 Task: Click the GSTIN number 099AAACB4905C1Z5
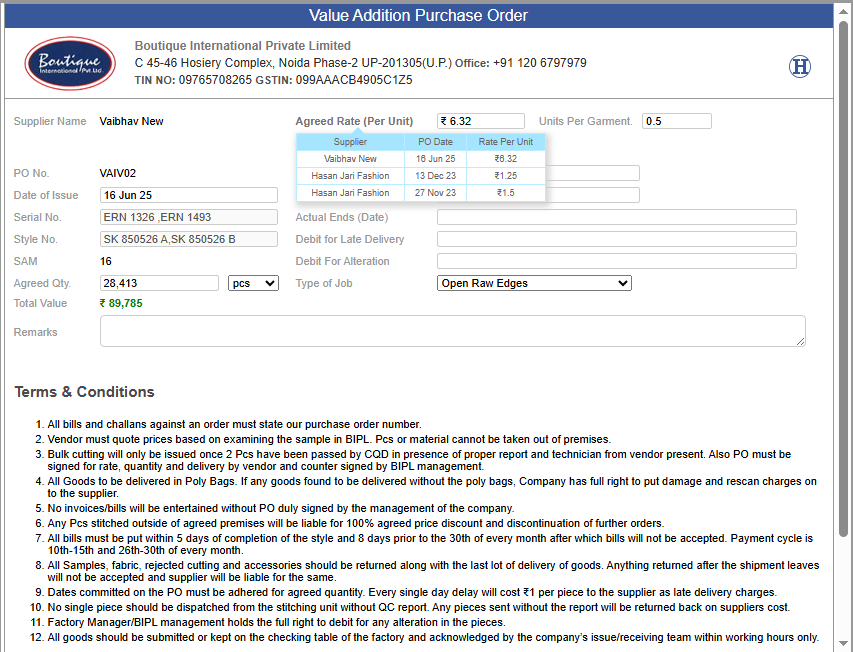[354, 80]
